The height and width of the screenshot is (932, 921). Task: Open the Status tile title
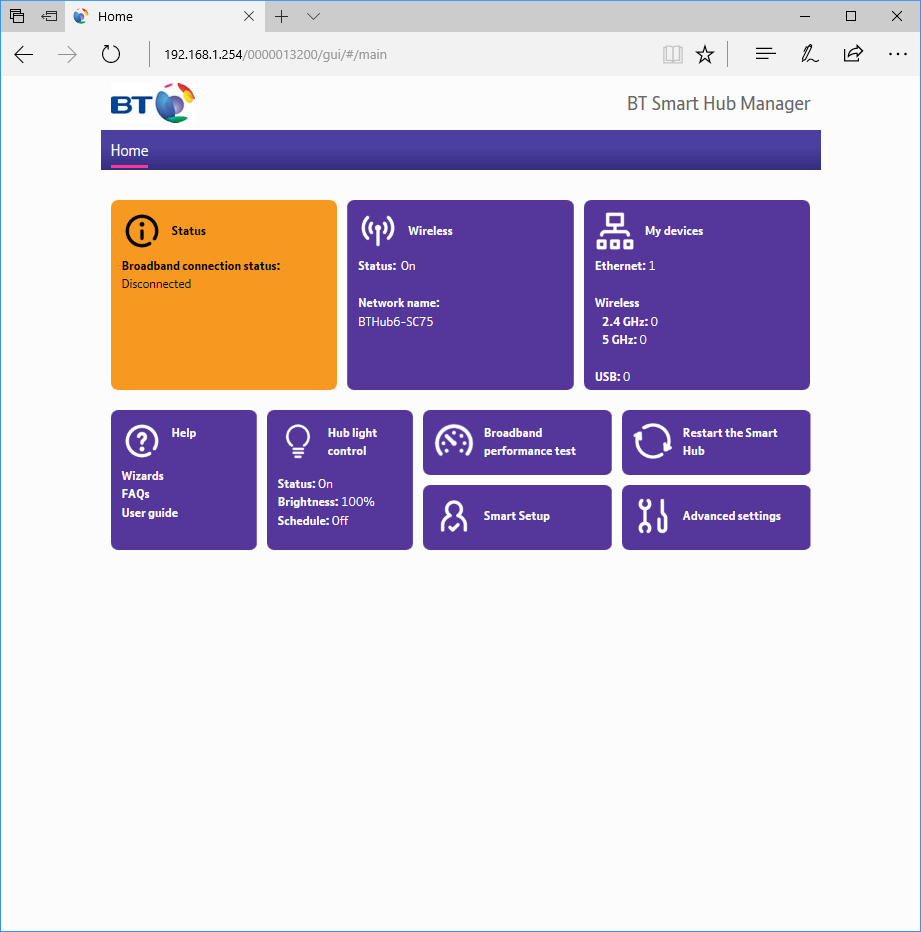coord(188,231)
